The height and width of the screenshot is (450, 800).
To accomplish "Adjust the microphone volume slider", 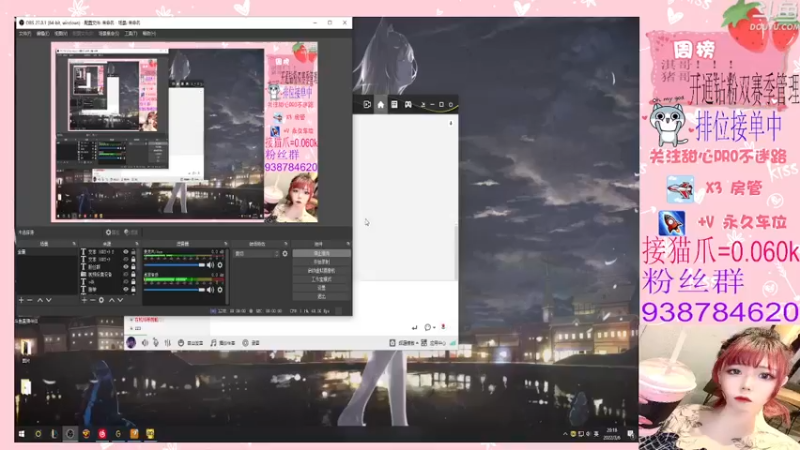I will click(174, 265).
